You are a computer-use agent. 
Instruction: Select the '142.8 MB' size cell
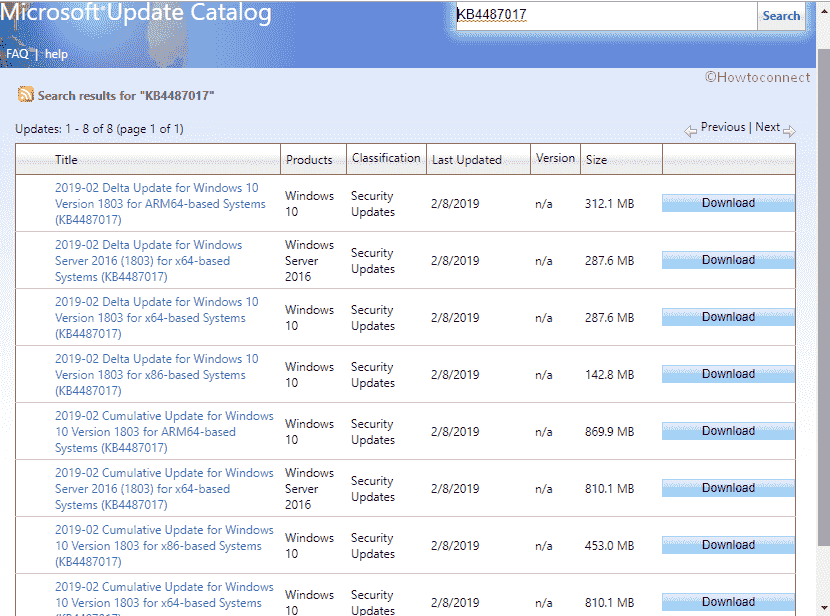click(x=609, y=375)
